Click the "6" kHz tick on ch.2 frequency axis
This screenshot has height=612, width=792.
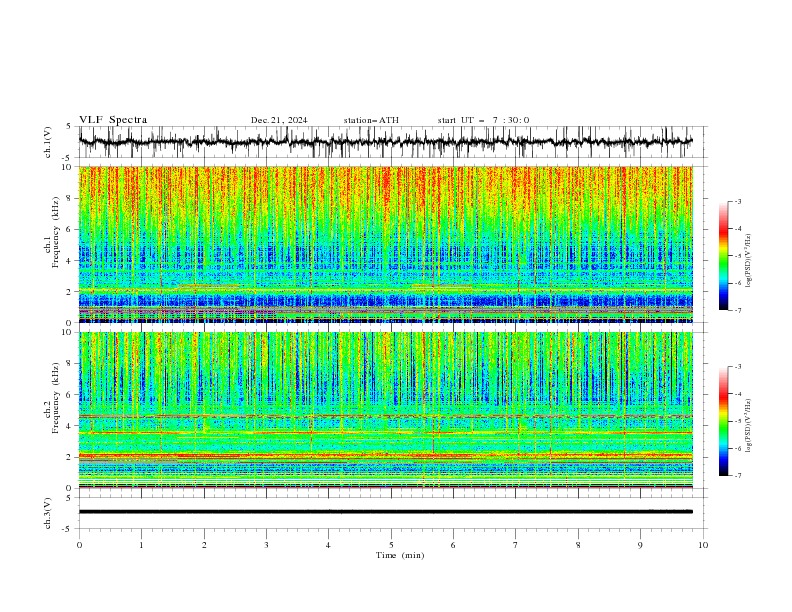(70, 395)
